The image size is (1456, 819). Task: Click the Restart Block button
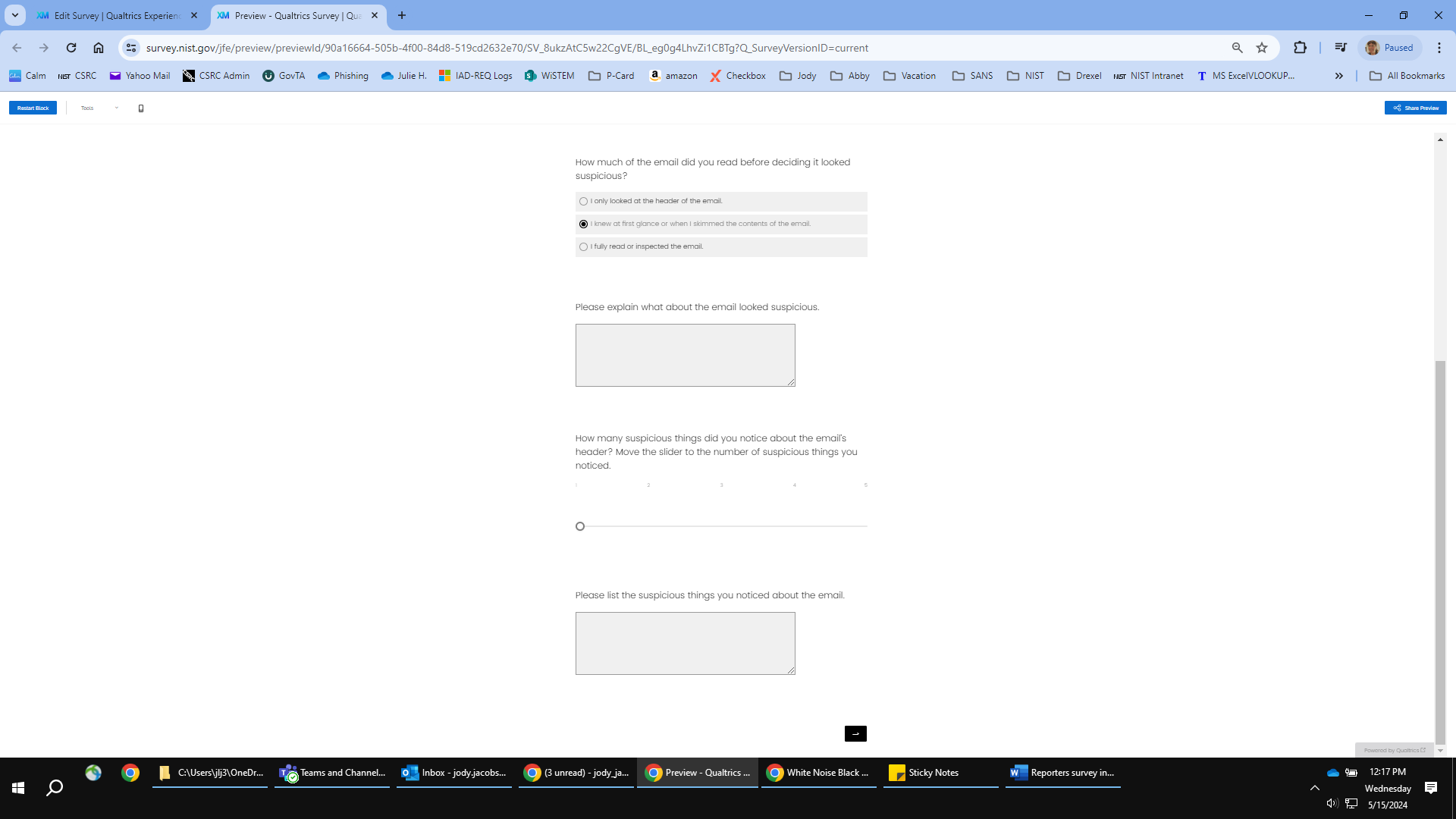(33, 108)
